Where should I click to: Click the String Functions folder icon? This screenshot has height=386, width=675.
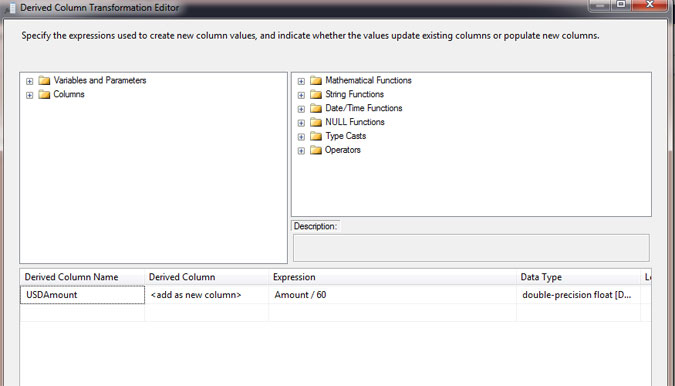click(x=316, y=94)
